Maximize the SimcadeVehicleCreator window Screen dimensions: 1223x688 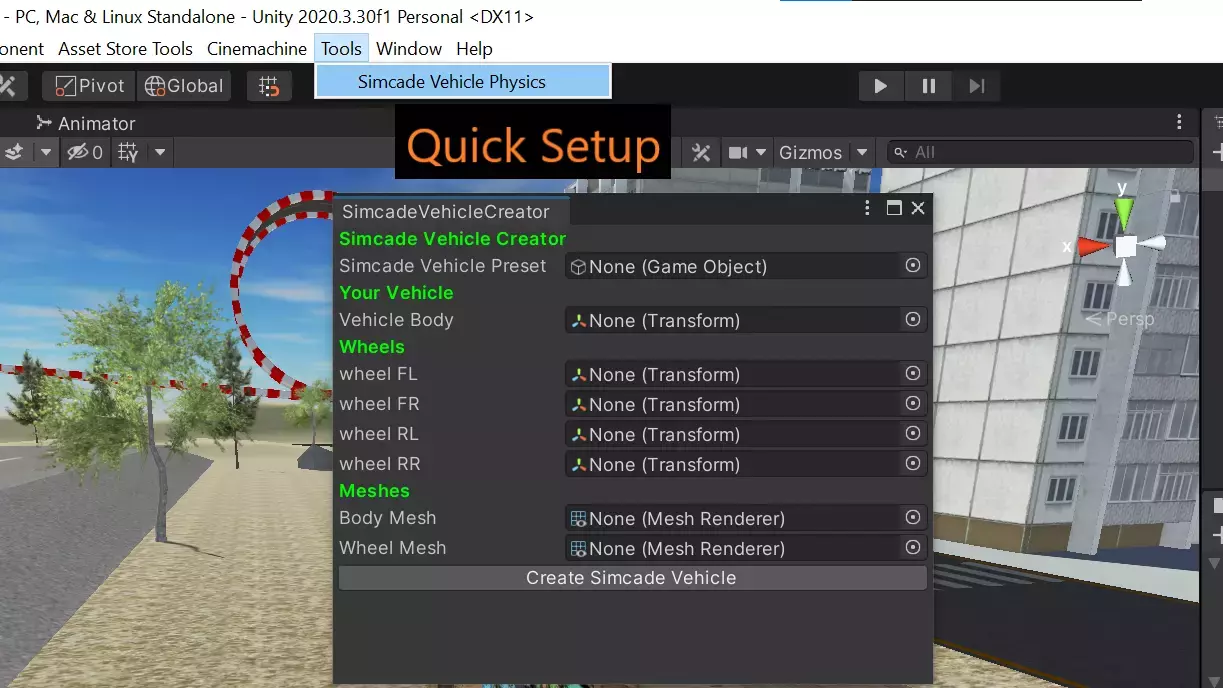click(x=894, y=208)
